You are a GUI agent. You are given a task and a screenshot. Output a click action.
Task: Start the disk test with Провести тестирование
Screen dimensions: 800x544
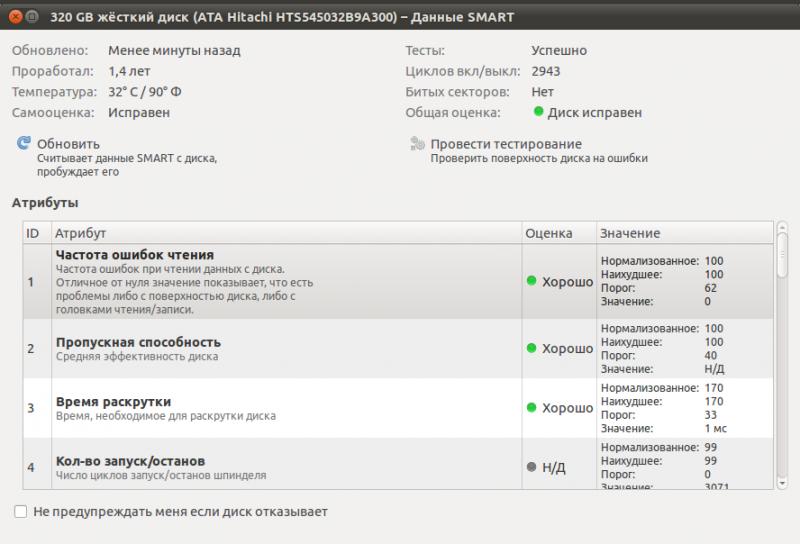tap(506, 144)
